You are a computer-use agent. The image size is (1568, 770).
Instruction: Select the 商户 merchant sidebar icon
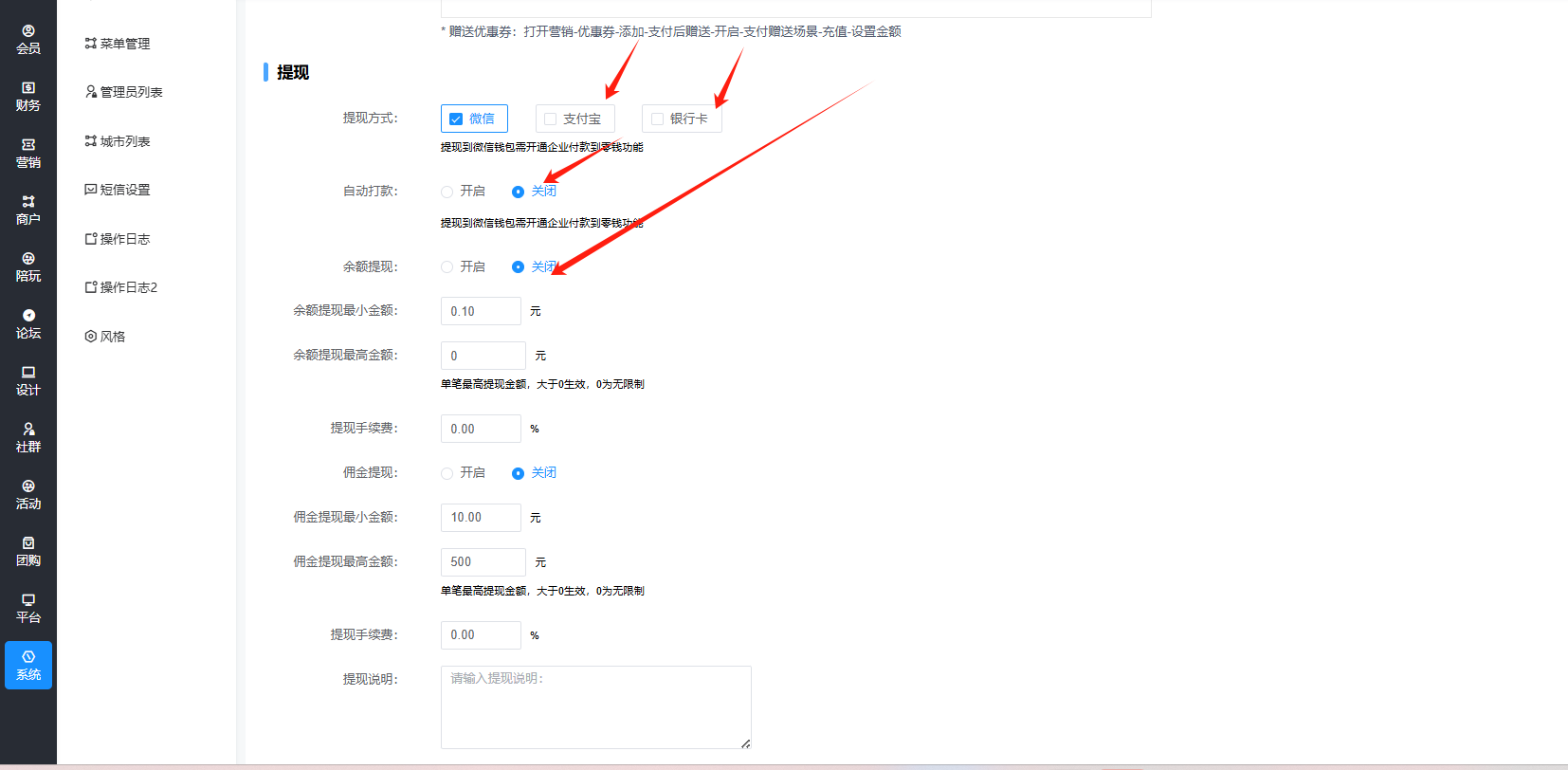(28, 210)
